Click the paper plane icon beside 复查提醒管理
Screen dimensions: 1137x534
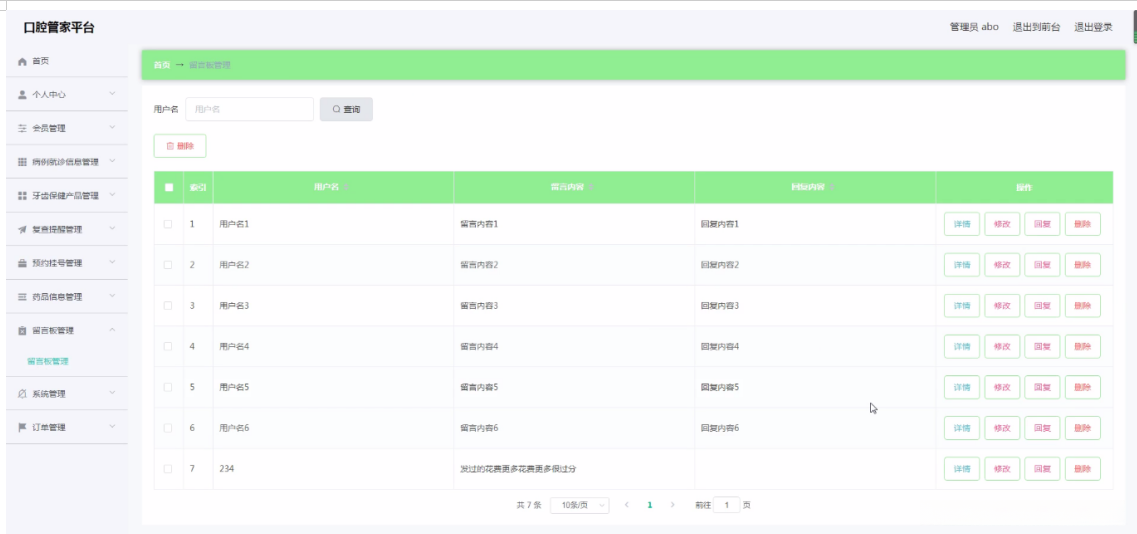22,229
